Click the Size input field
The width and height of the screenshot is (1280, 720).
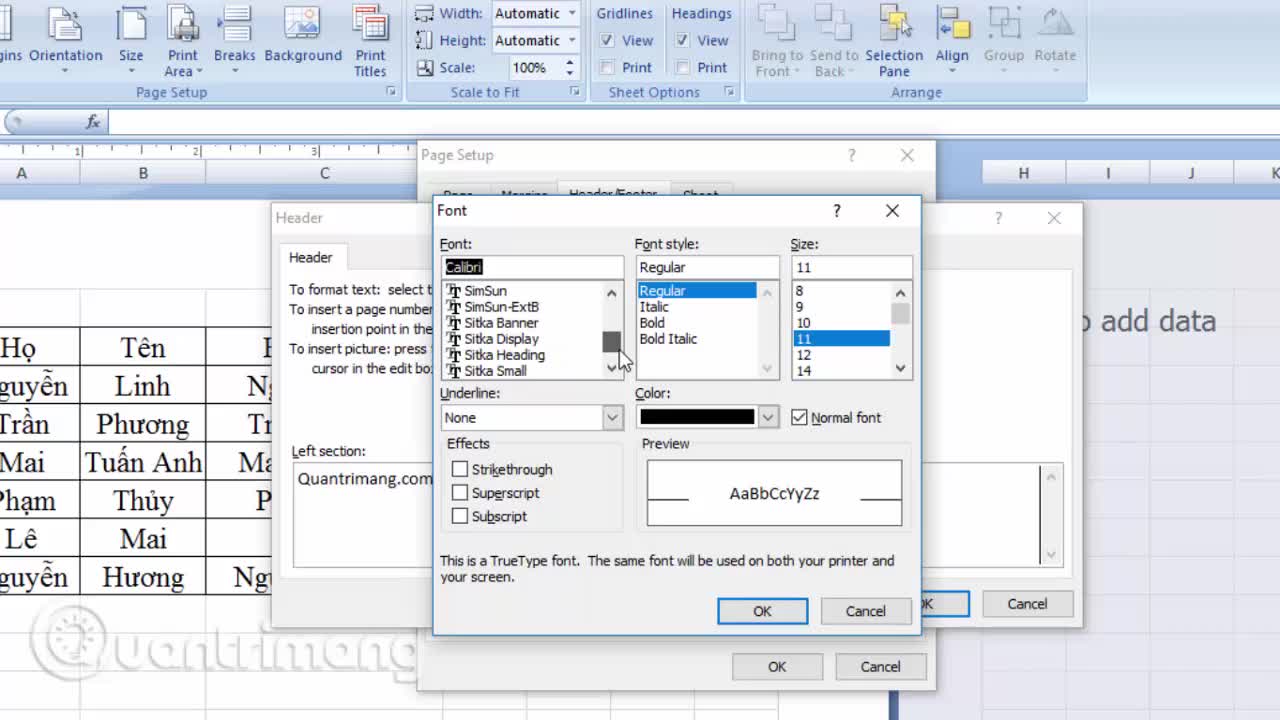[851, 267]
